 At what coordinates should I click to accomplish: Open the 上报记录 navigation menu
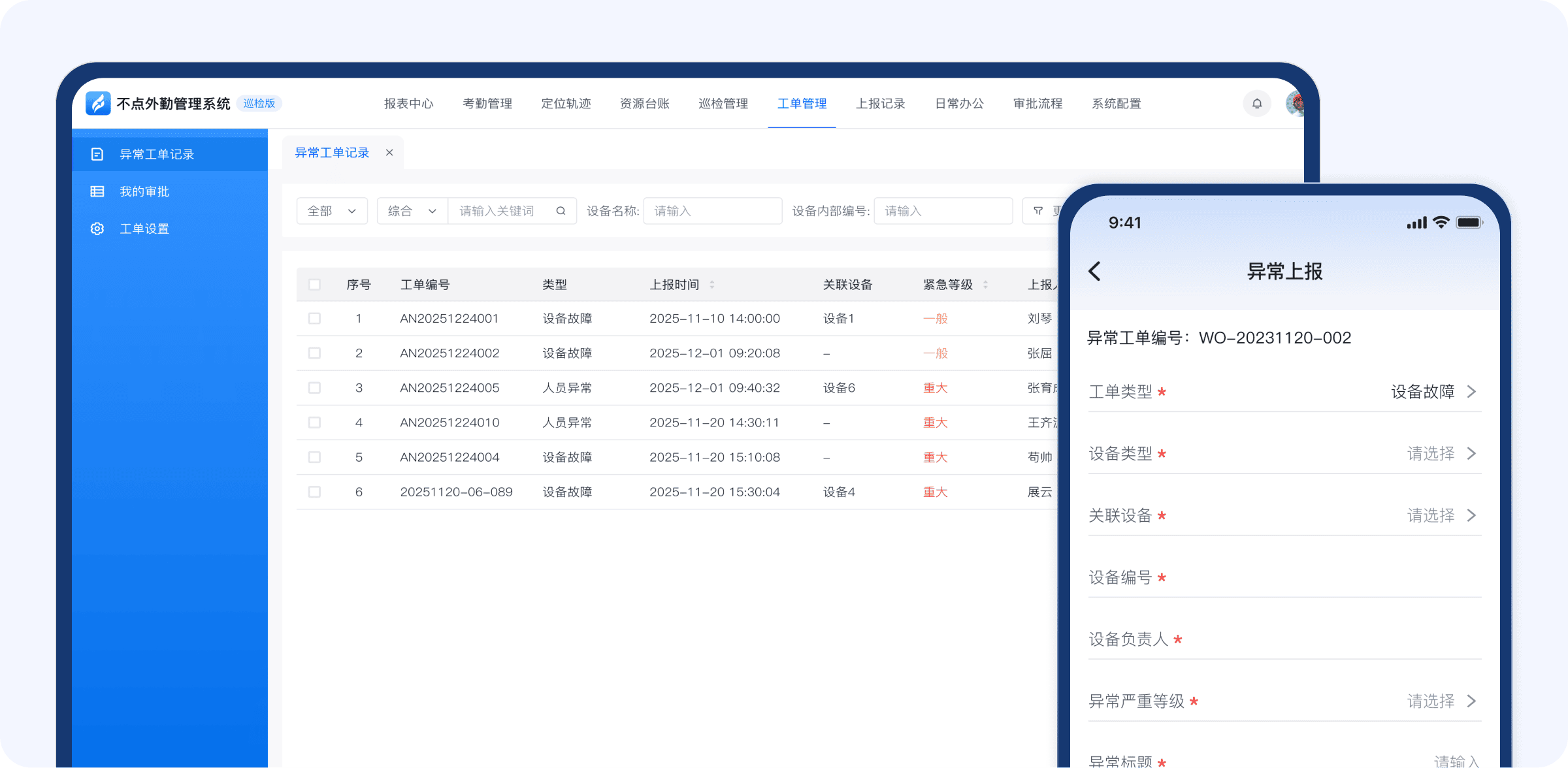[x=880, y=103]
